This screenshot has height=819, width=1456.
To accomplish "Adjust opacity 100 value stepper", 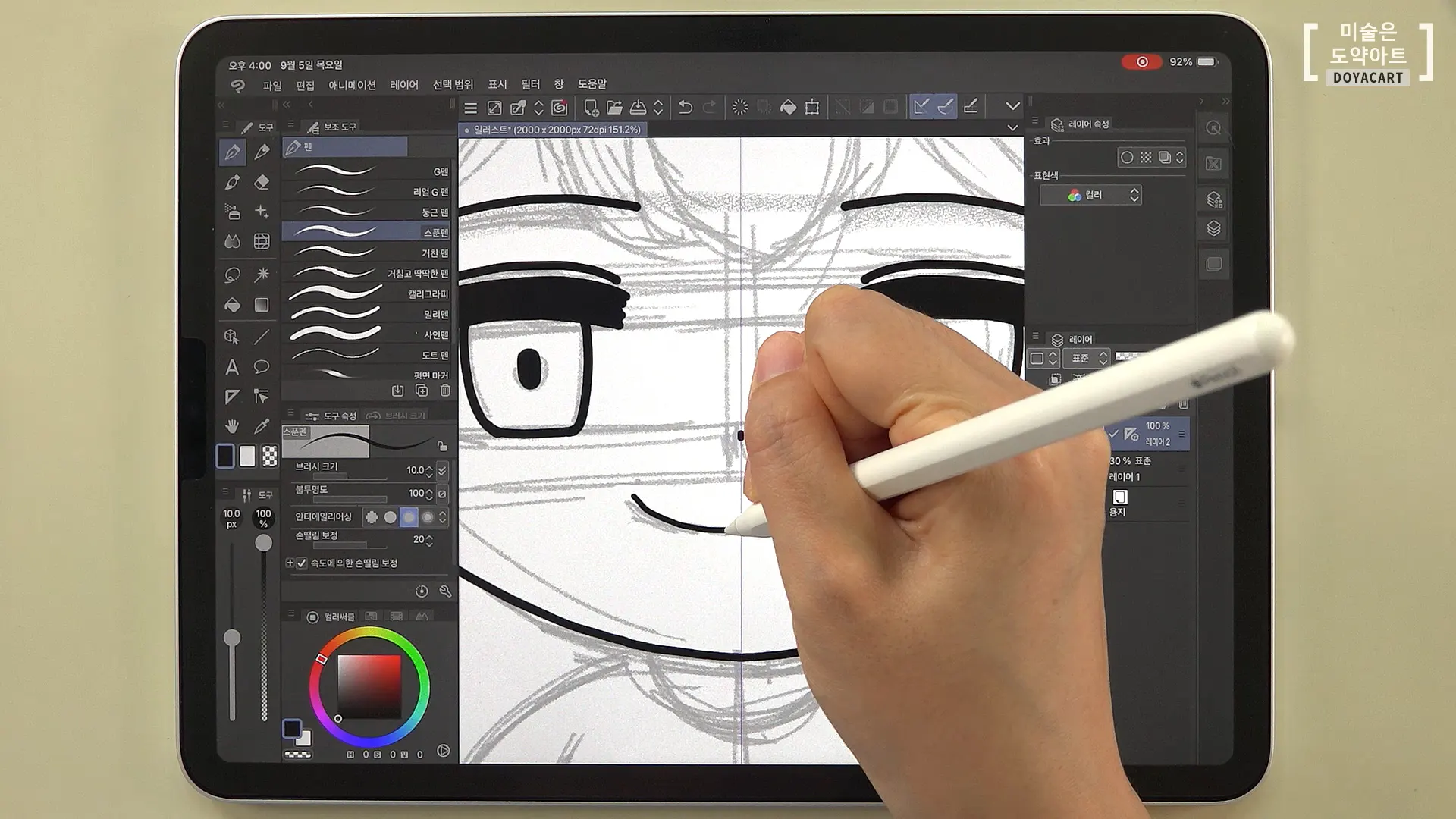I will (x=429, y=494).
